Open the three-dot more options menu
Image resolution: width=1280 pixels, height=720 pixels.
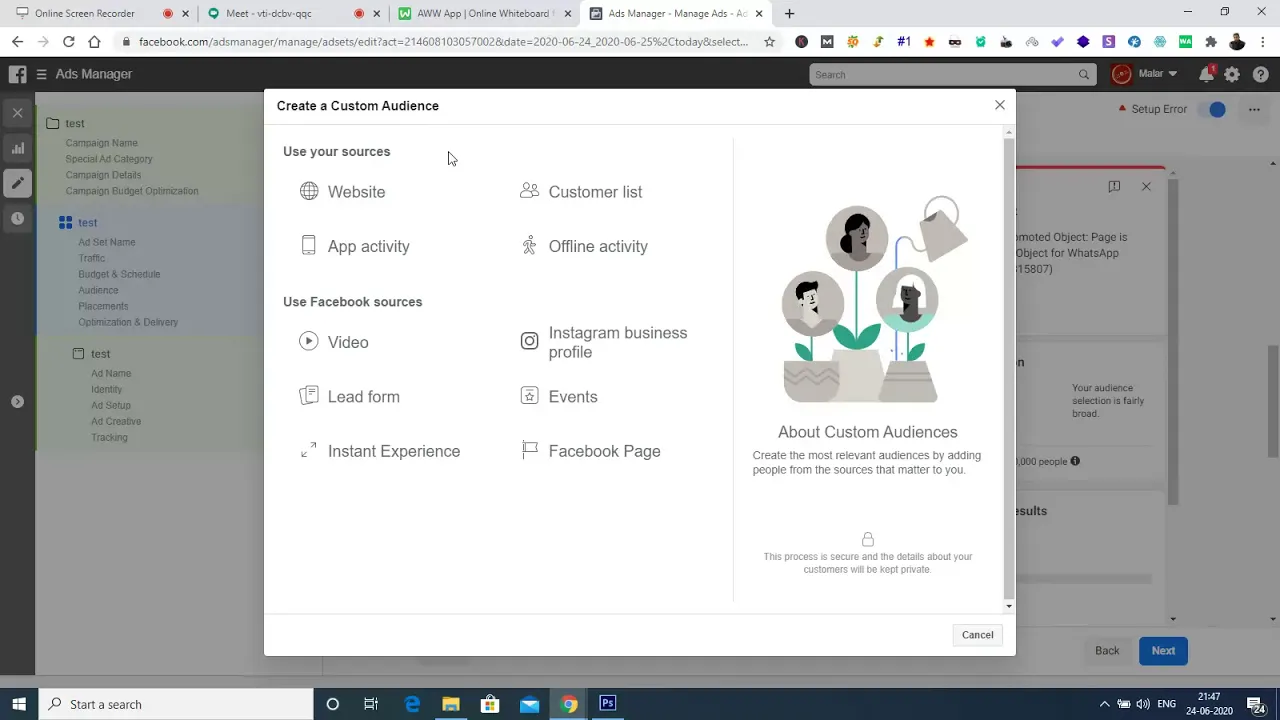tap(1254, 109)
